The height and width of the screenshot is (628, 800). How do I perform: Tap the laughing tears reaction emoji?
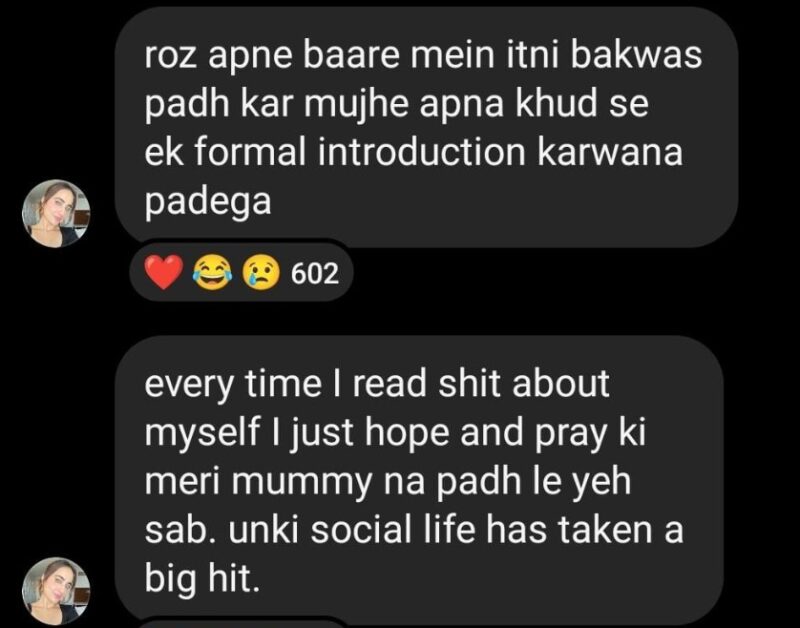(x=212, y=273)
